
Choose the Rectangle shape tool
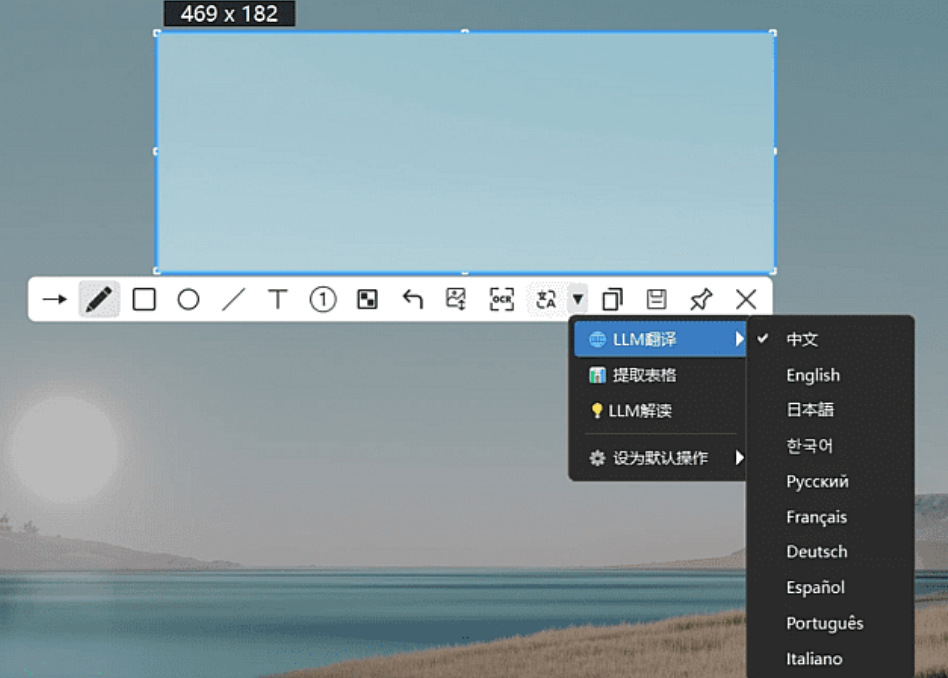point(143,298)
